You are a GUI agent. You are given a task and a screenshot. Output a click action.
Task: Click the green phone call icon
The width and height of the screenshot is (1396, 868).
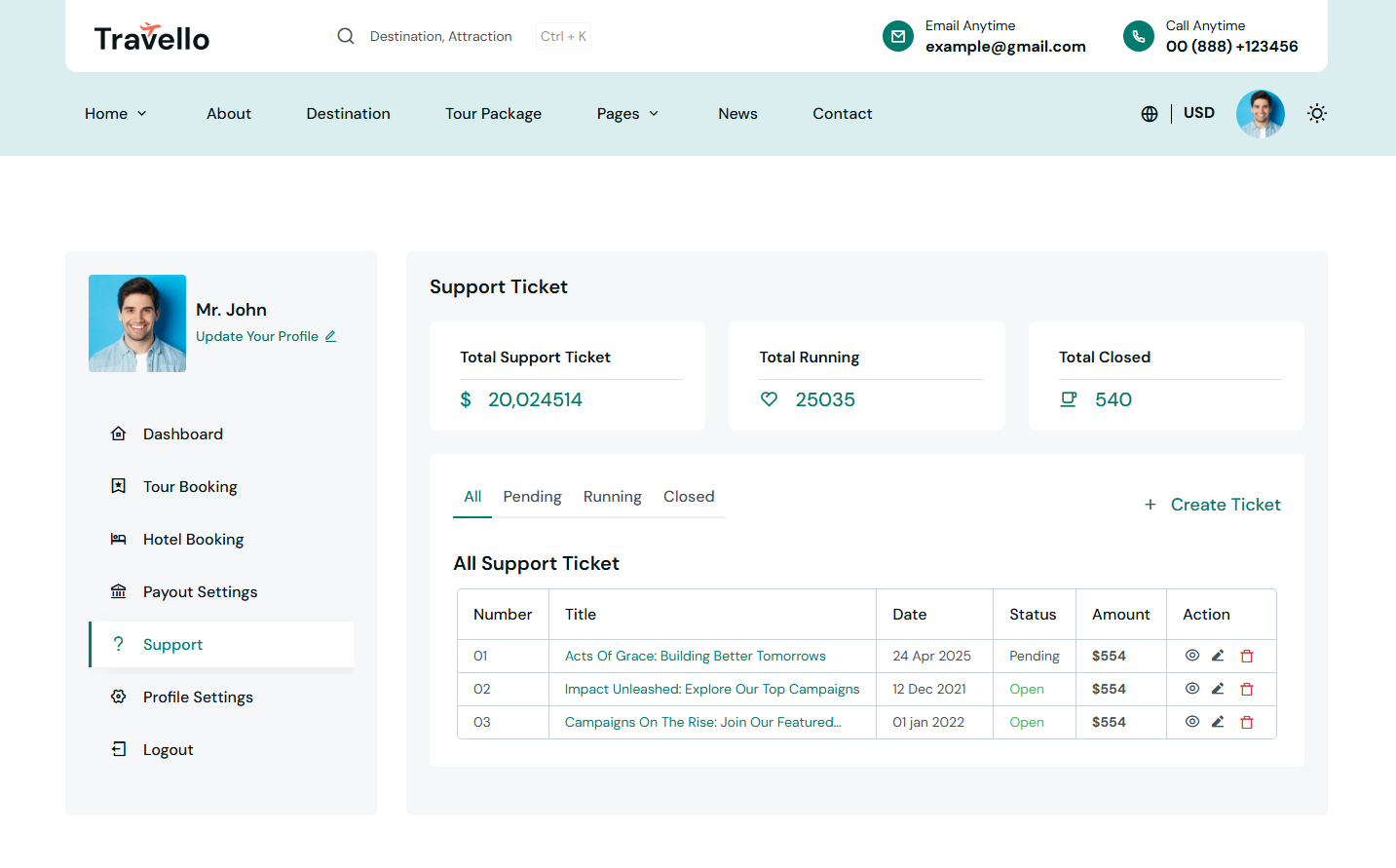click(1138, 36)
